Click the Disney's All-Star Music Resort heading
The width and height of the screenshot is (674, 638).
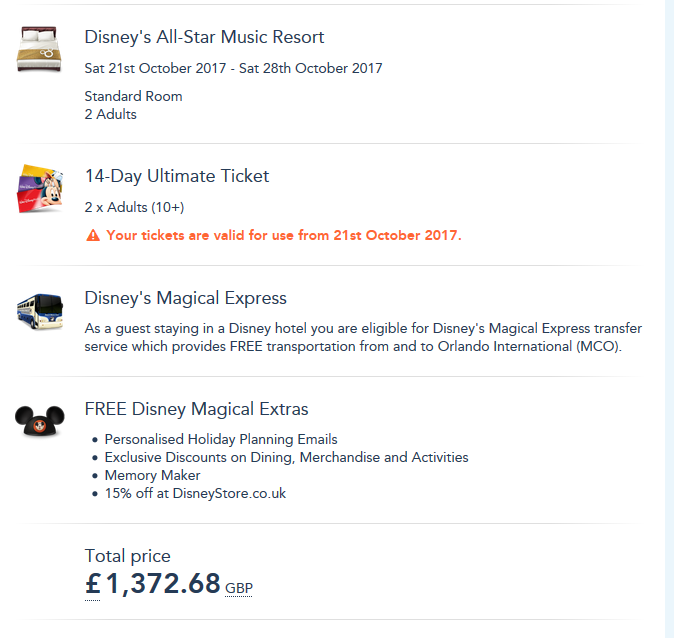(204, 37)
